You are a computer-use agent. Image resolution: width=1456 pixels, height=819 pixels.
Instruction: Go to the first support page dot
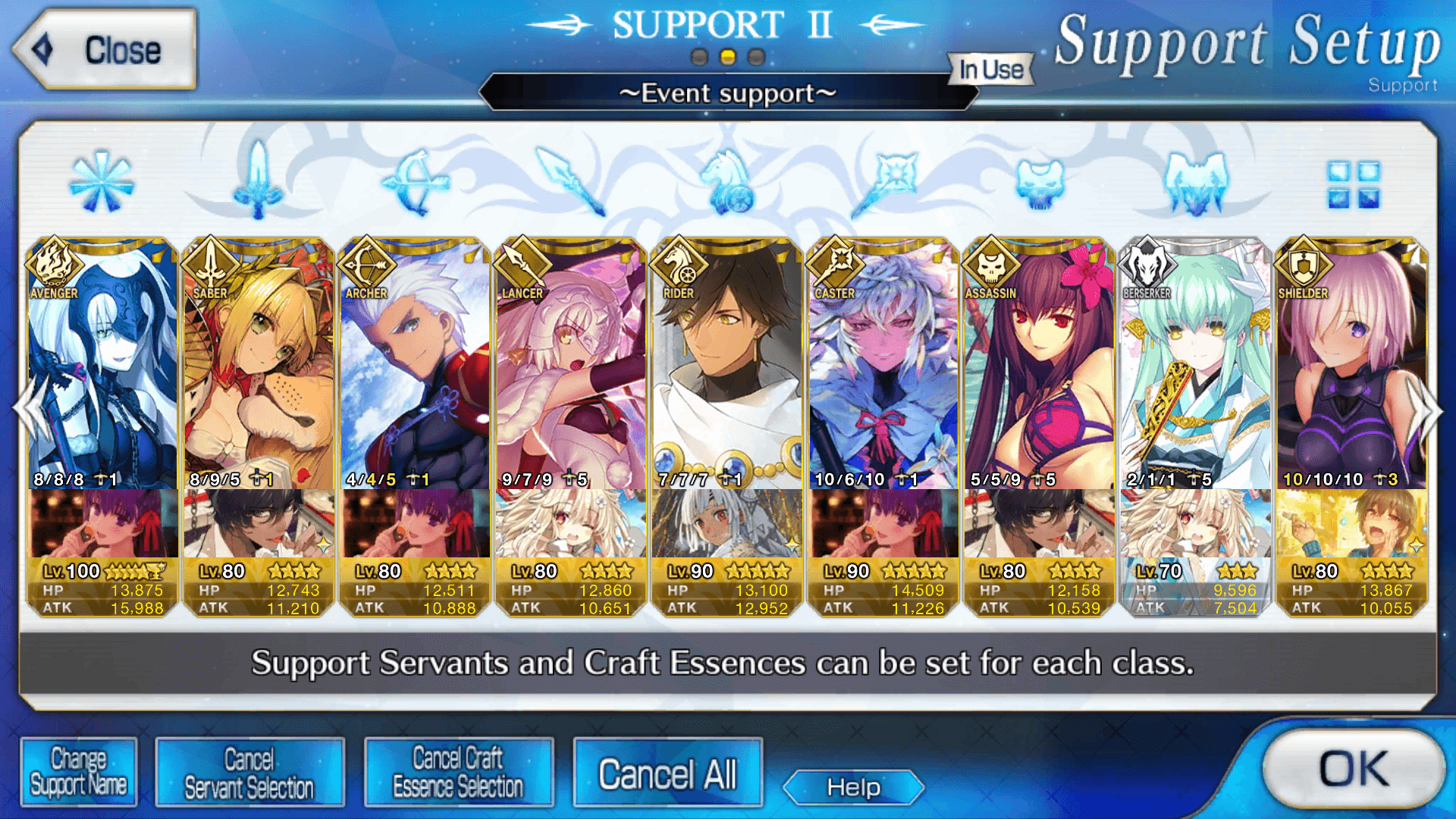tap(700, 57)
